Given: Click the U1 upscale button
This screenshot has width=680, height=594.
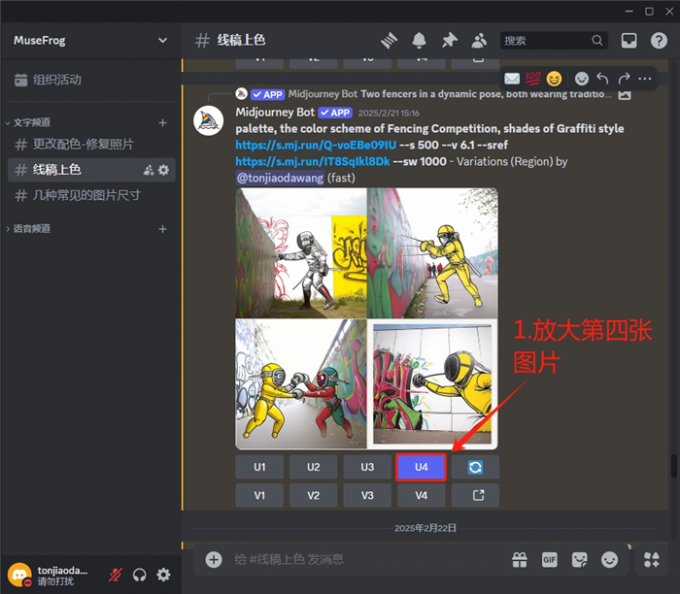Looking at the screenshot, I should tap(259, 467).
